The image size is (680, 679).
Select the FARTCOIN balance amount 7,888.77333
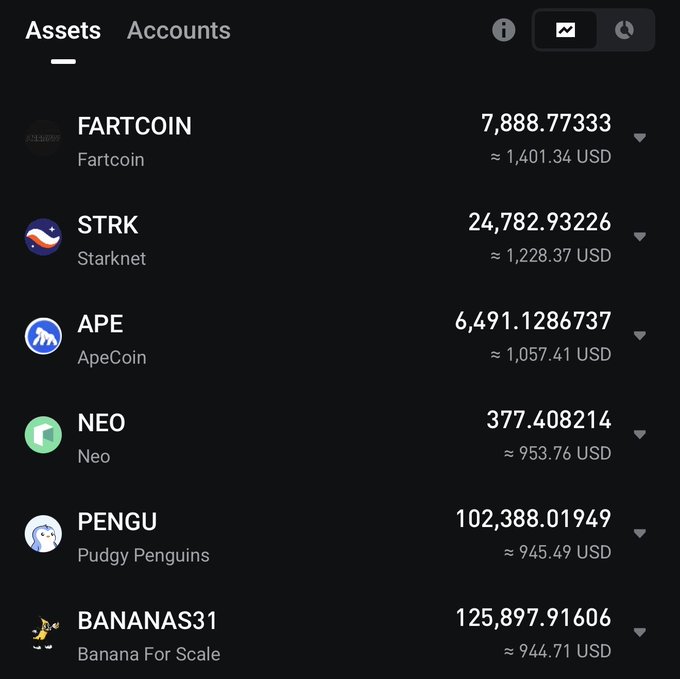pos(546,123)
